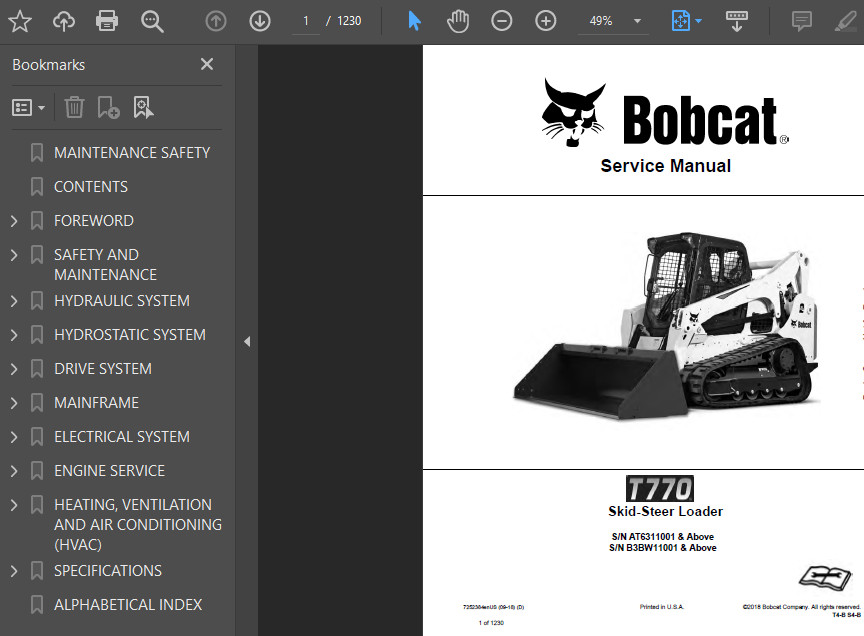
Task: Collapse navigation pane with side arrow
Action: [247, 341]
